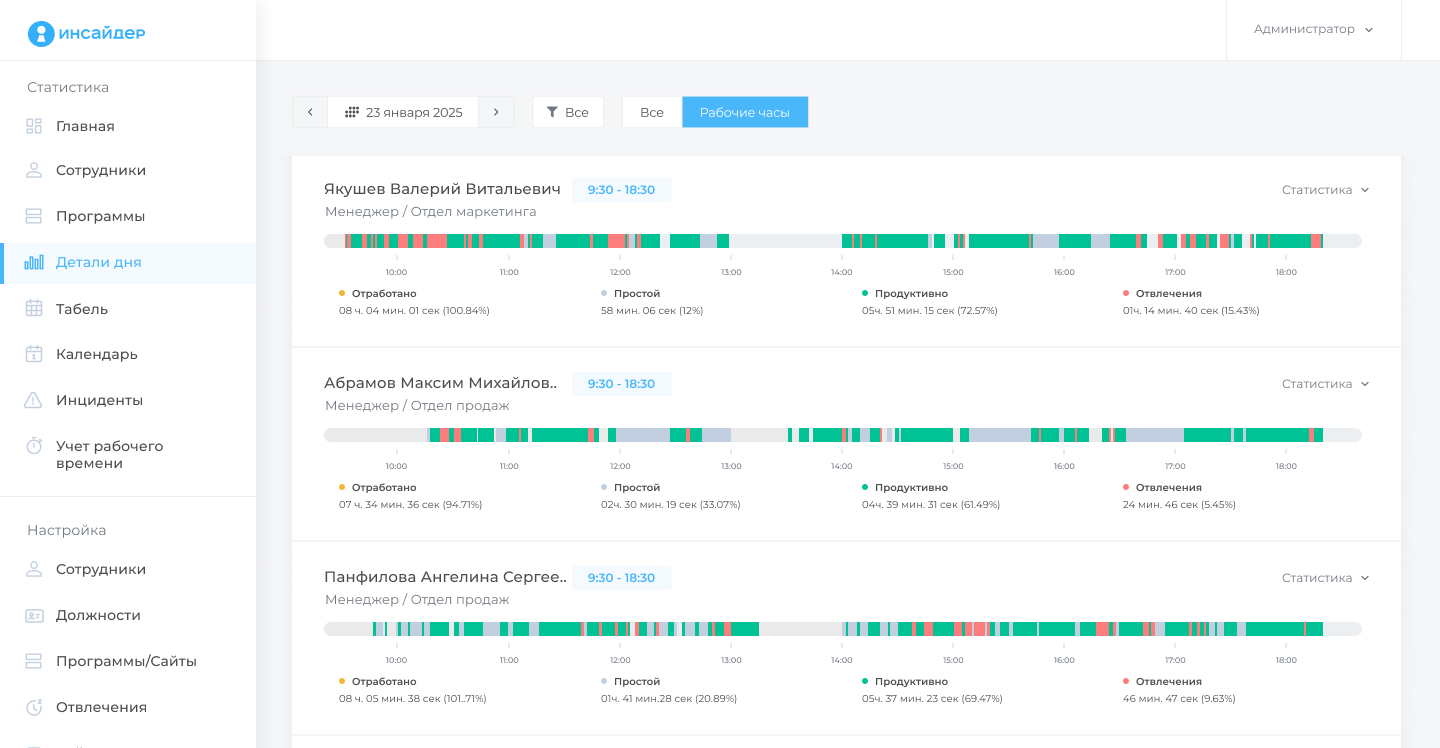
Task: Open date picker showing 23 января 2025
Action: click(x=403, y=112)
